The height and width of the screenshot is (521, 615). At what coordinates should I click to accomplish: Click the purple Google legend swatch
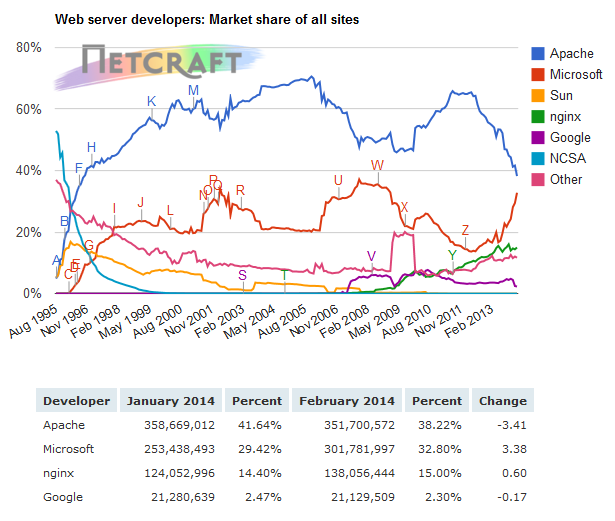(538, 138)
